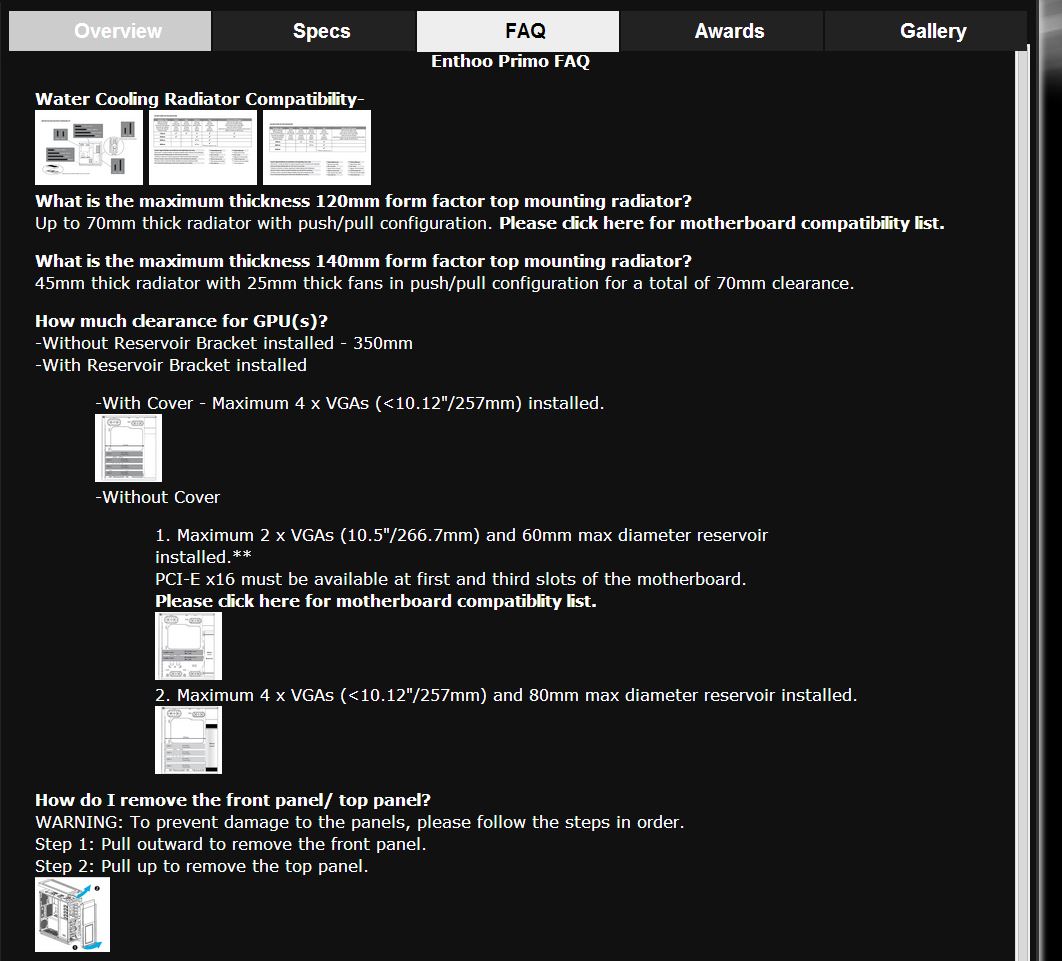Open the 2x VGA 60mm reservoir diagram

188,645
